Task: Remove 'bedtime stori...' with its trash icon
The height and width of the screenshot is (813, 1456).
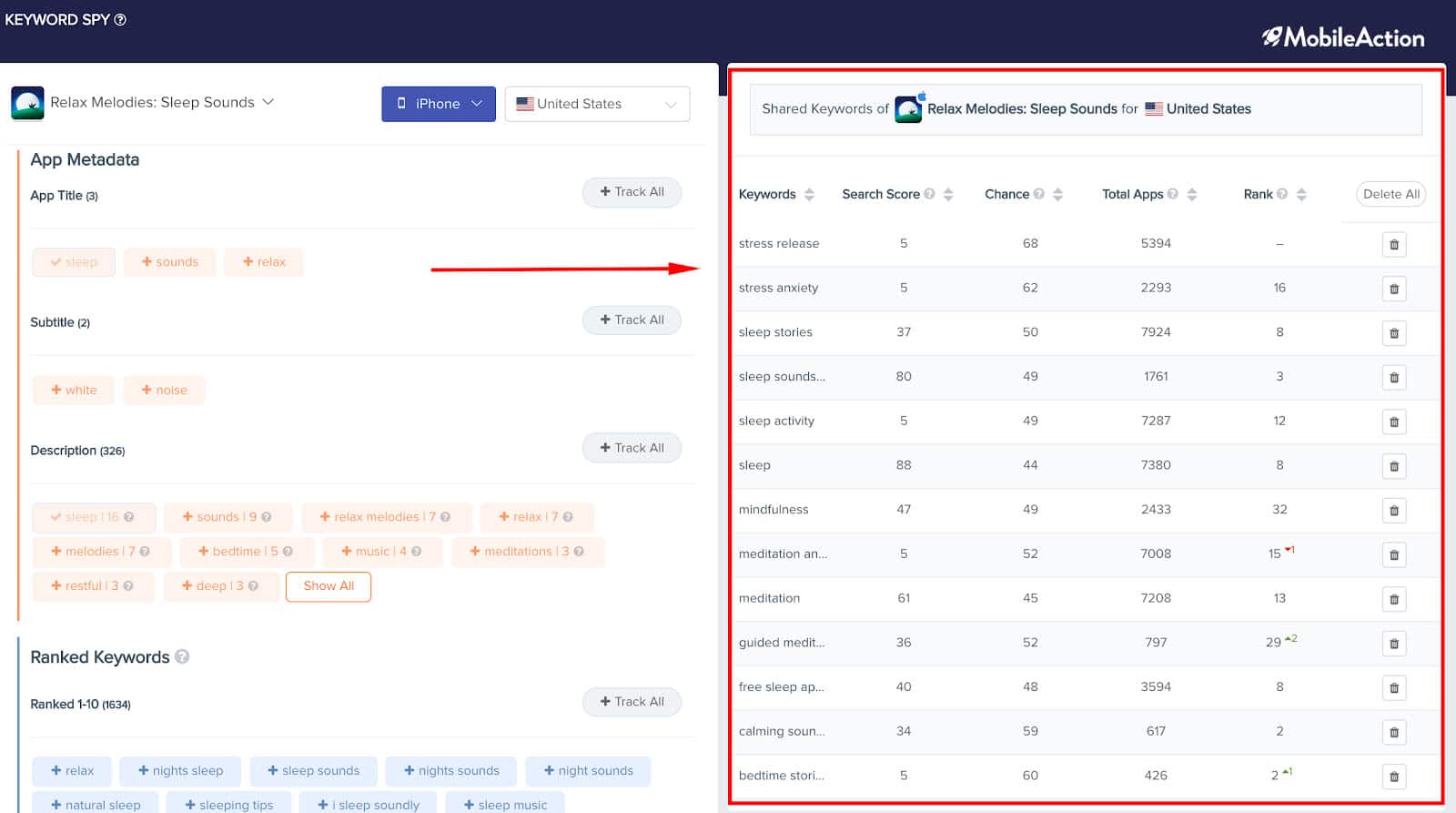Action: coord(1393,777)
